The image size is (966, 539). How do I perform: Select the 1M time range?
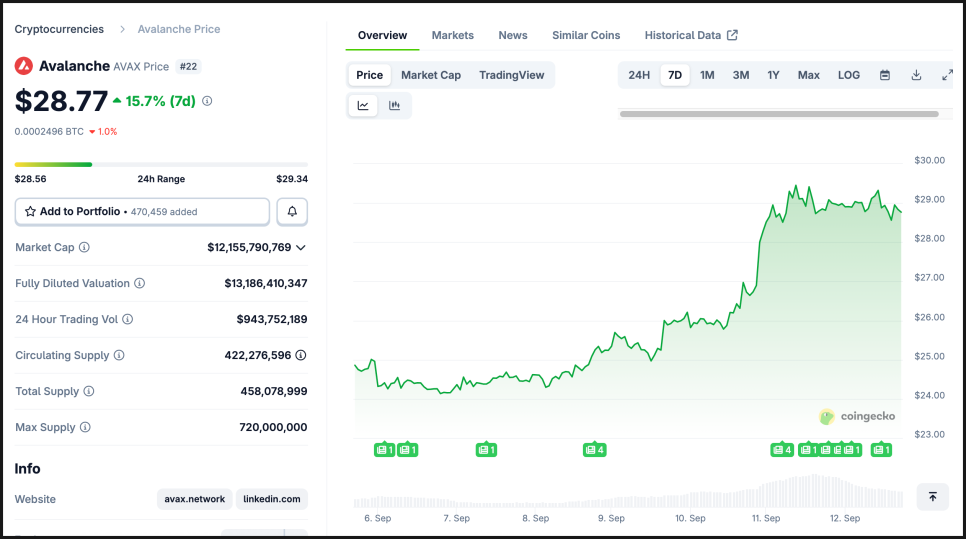(x=707, y=75)
